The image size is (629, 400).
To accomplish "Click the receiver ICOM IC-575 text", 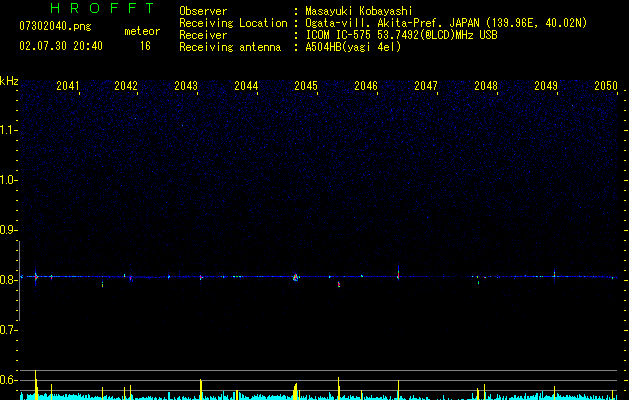I will coord(401,35).
